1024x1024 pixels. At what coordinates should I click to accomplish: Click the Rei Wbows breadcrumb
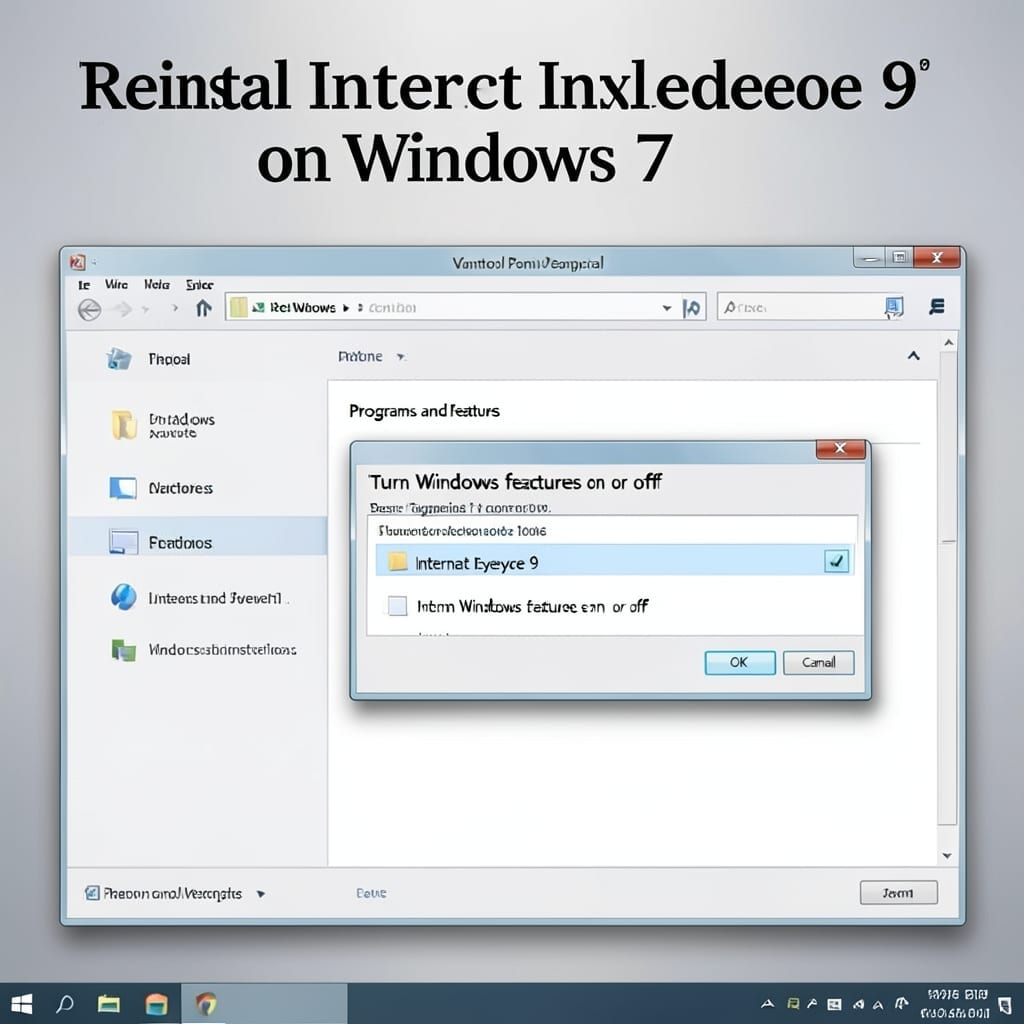pyautogui.click(x=302, y=308)
